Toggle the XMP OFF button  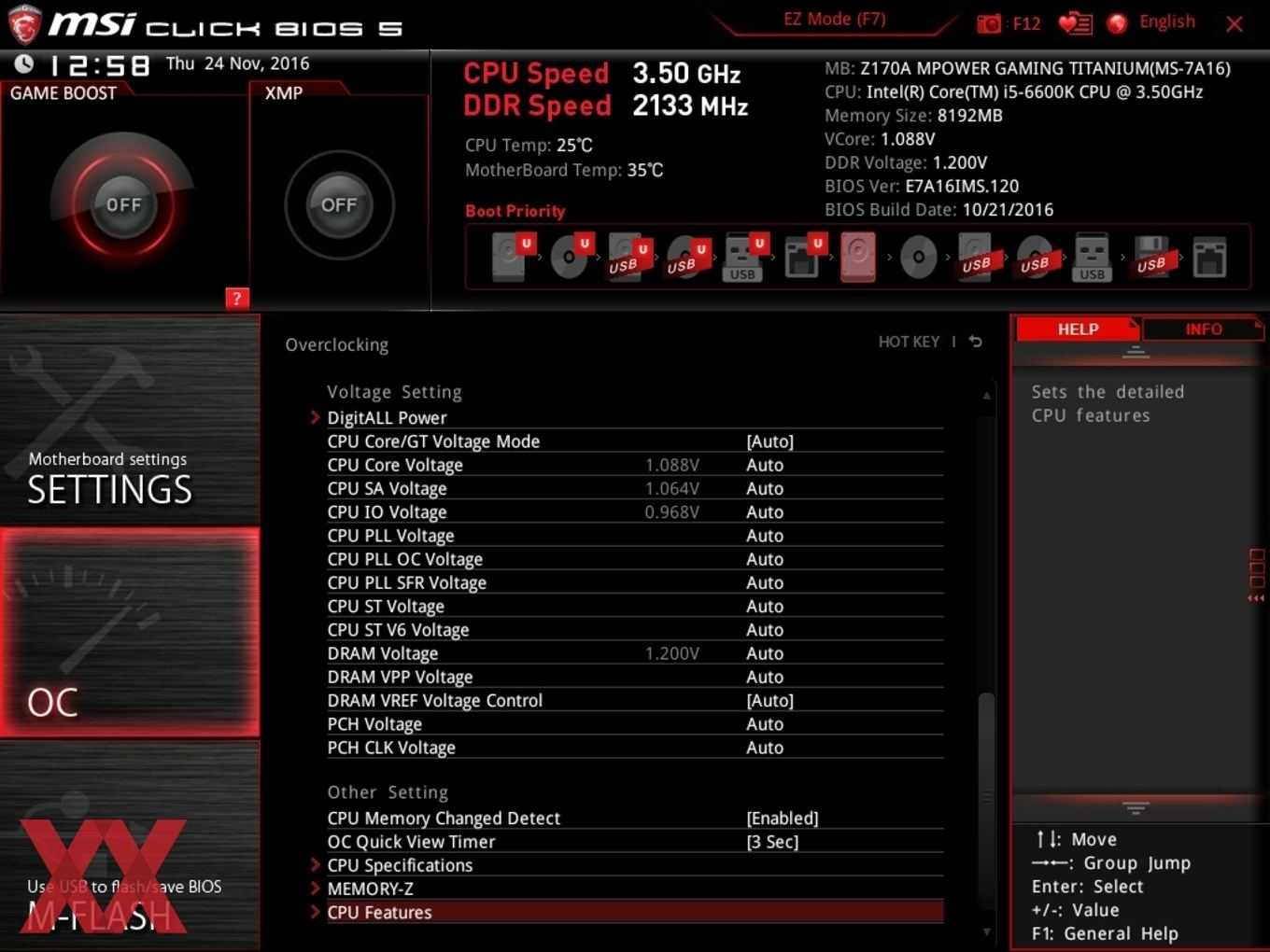pos(339,204)
